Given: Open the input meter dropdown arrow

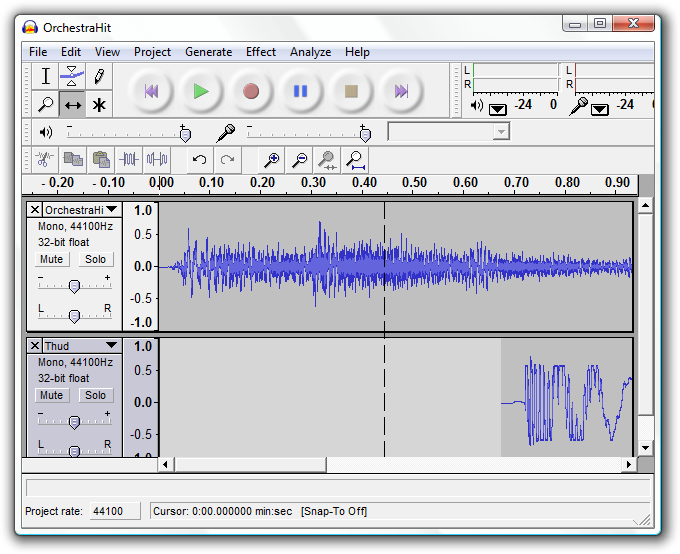Looking at the screenshot, I should click(600, 109).
